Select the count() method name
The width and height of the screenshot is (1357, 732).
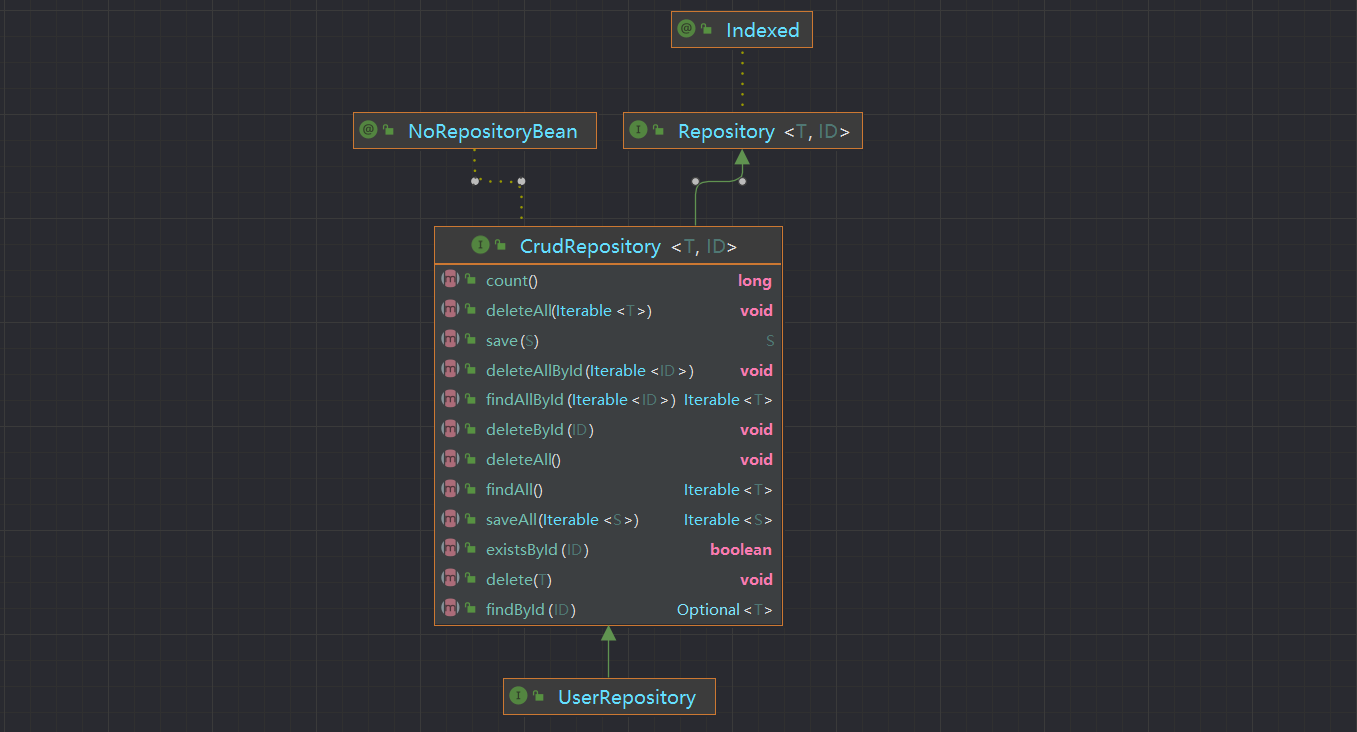[x=512, y=281]
